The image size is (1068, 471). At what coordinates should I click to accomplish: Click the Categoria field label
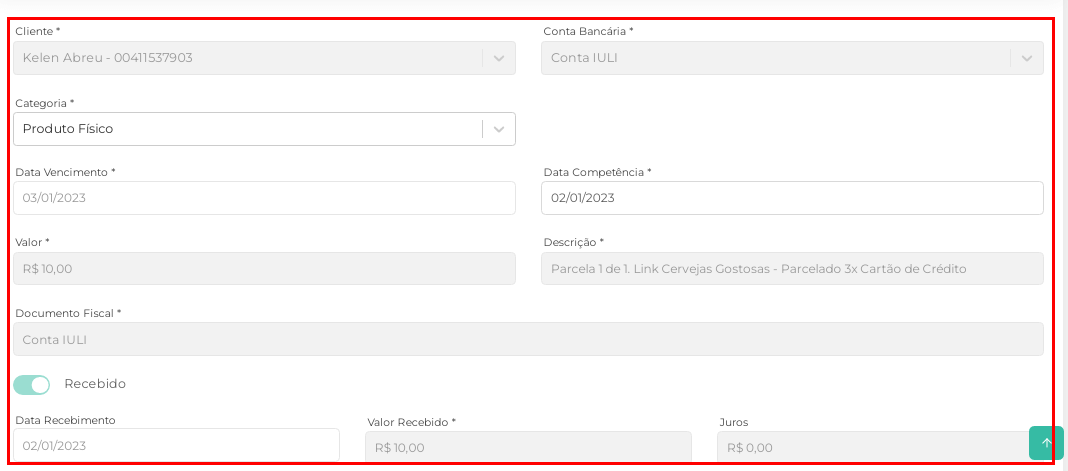[x=45, y=103]
